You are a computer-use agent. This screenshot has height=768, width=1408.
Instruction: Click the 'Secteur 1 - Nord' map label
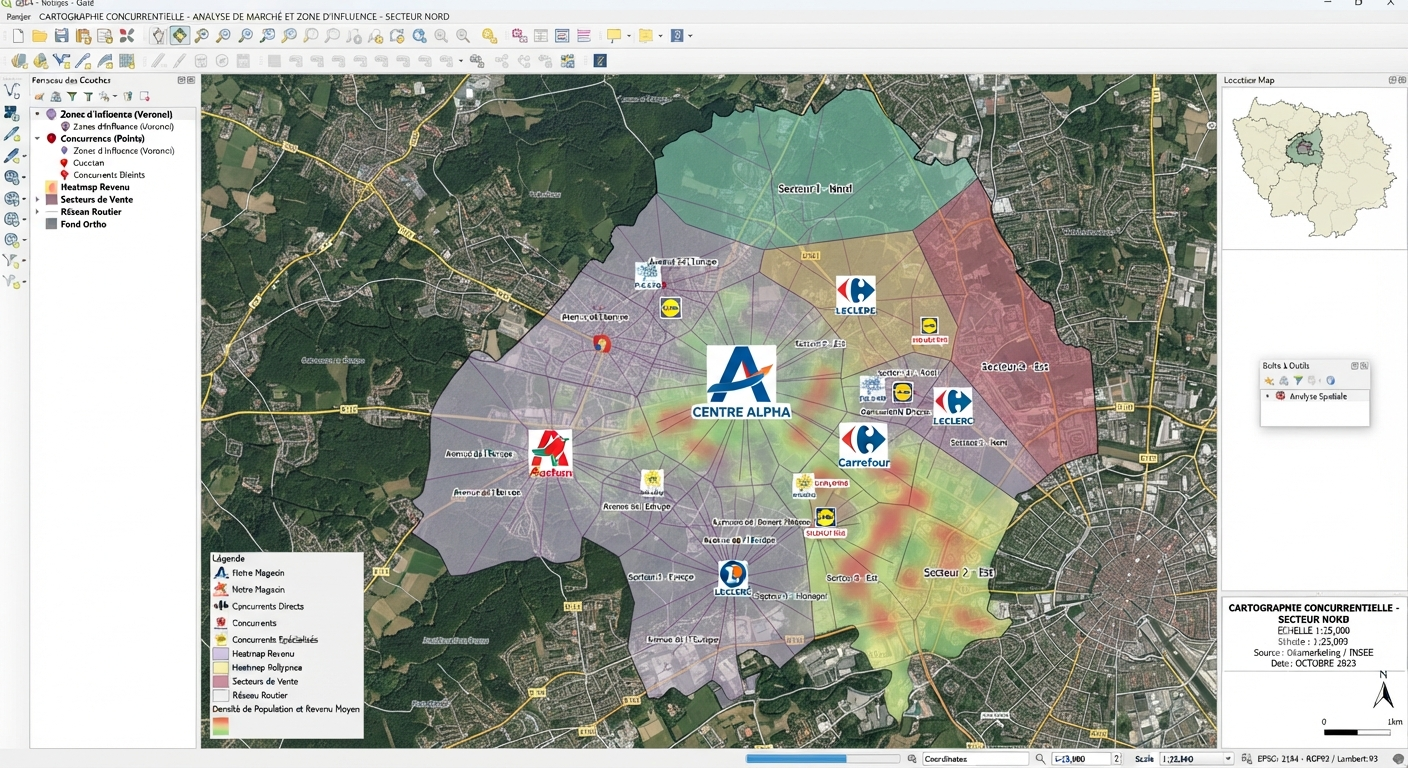point(815,188)
